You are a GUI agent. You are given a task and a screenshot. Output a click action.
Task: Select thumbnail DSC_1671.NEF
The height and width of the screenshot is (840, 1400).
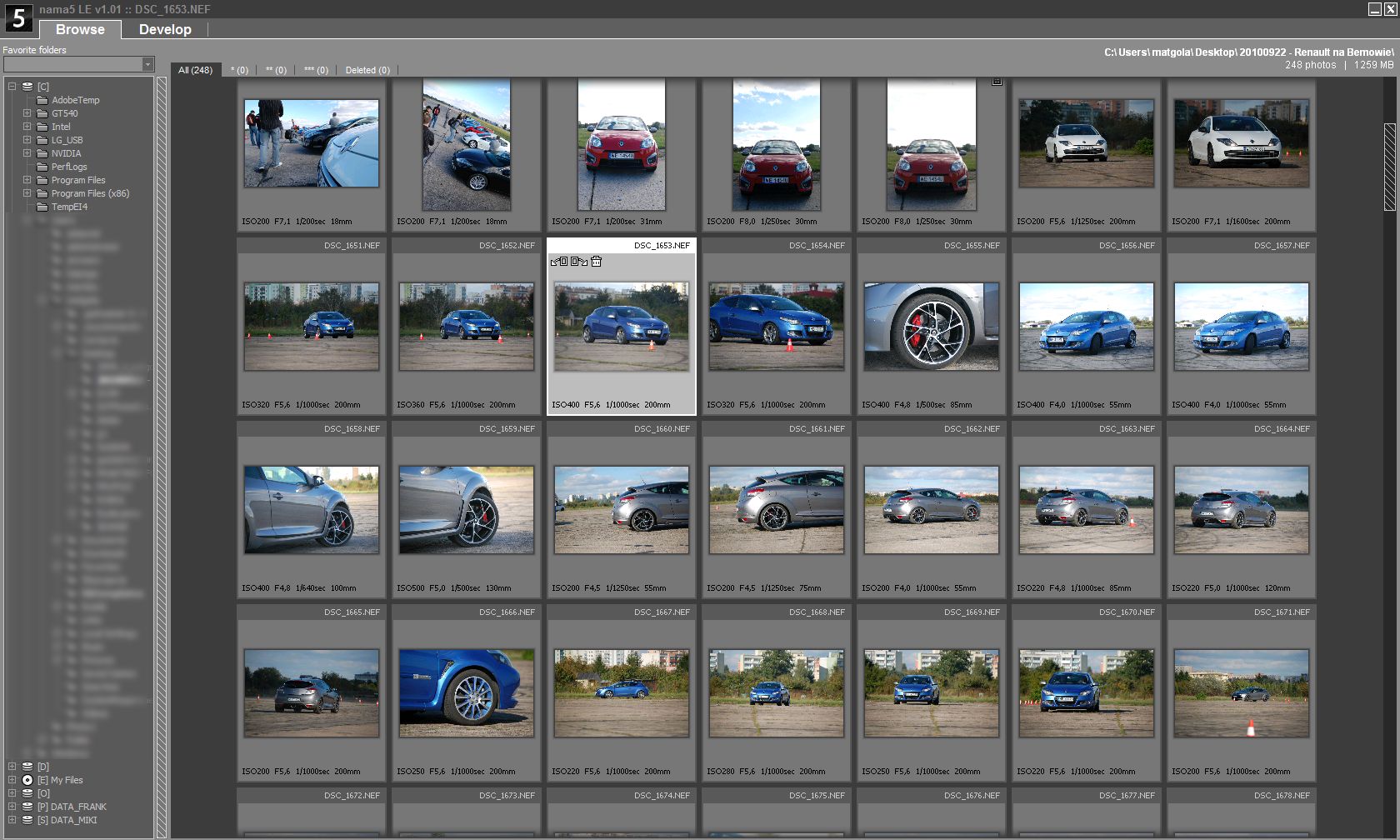tap(1242, 692)
